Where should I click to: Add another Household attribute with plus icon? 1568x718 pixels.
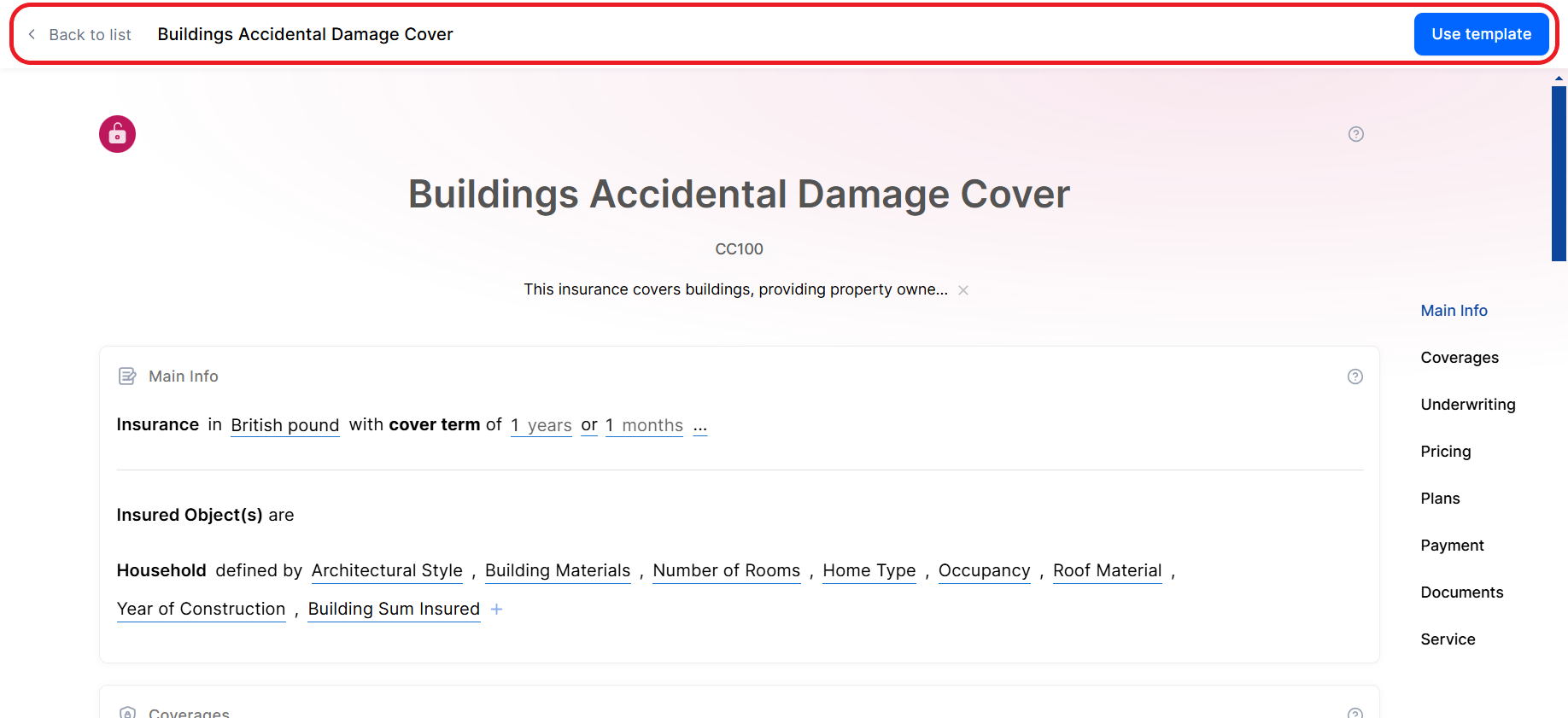coord(496,610)
